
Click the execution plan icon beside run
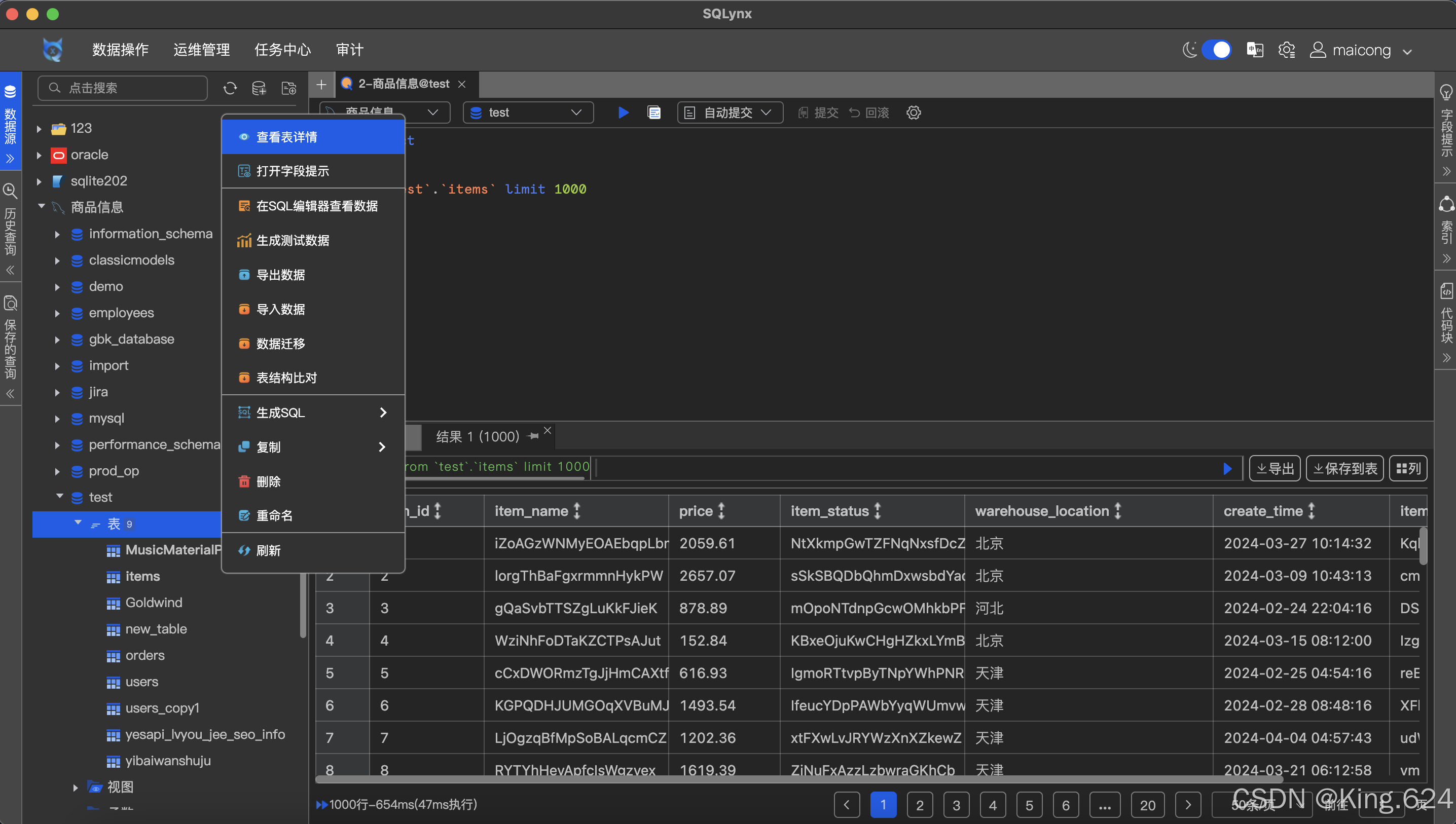(654, 113)
